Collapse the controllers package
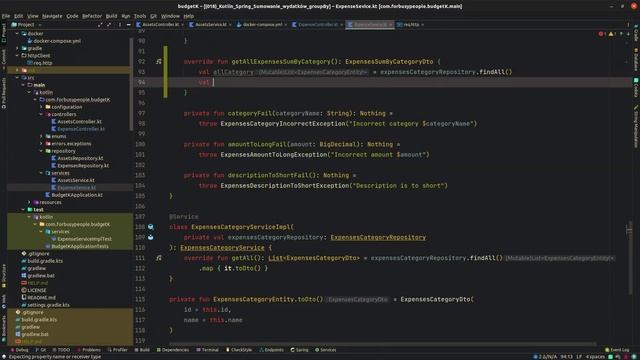Image resolution: width=640 pixels, height=360 pixels. click(41, 114)
